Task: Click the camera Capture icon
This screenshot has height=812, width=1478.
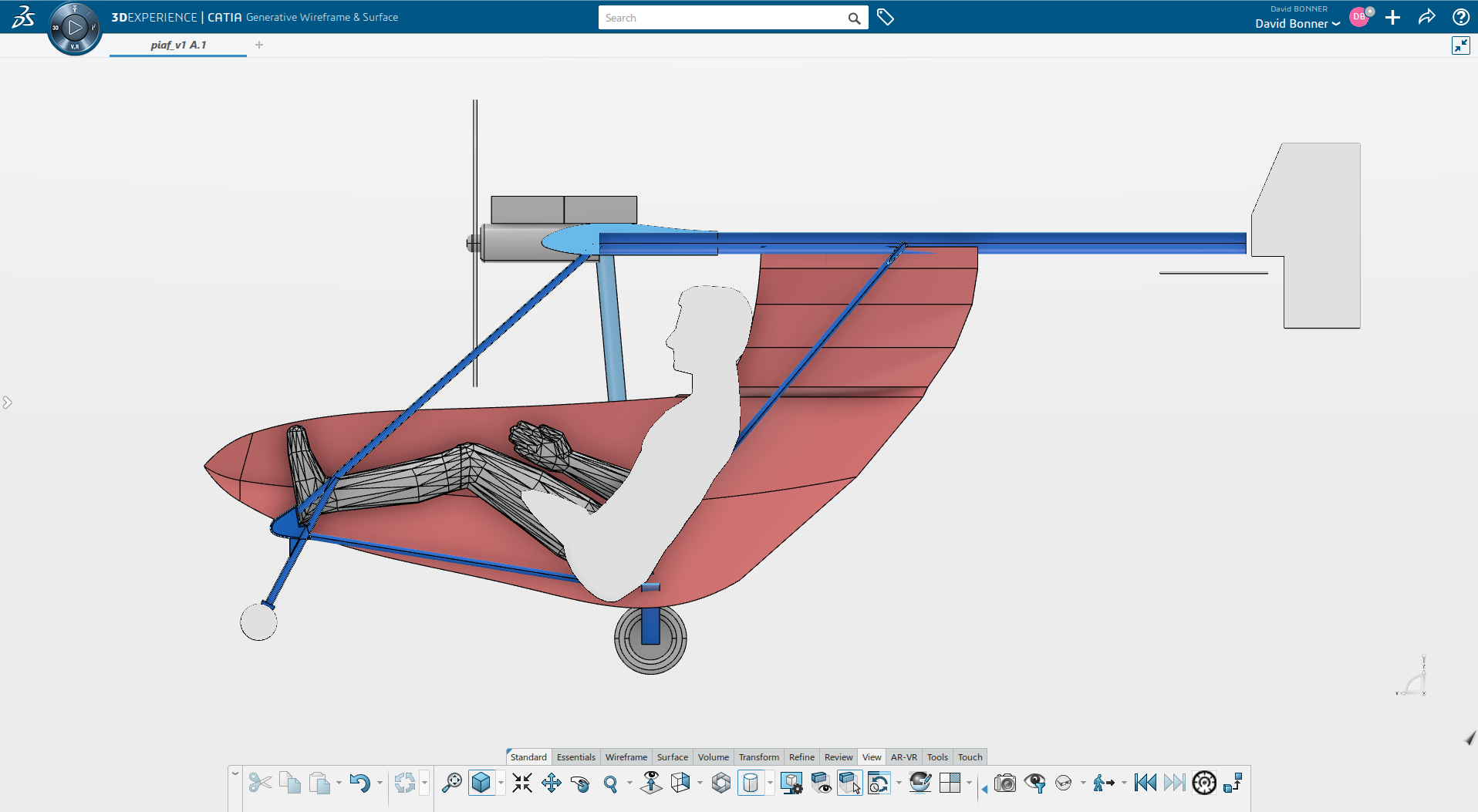Action: coord(1005,783)
